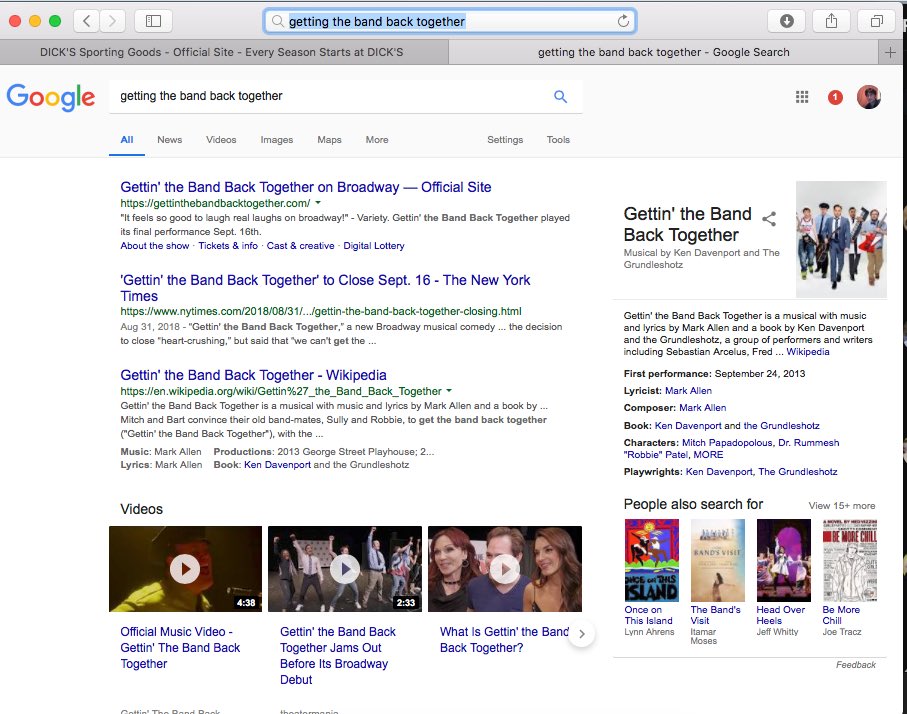Switch to Videos results
The width and height of the screenshot is (907, 714).
pyautogui.click(x=221, y=140)
